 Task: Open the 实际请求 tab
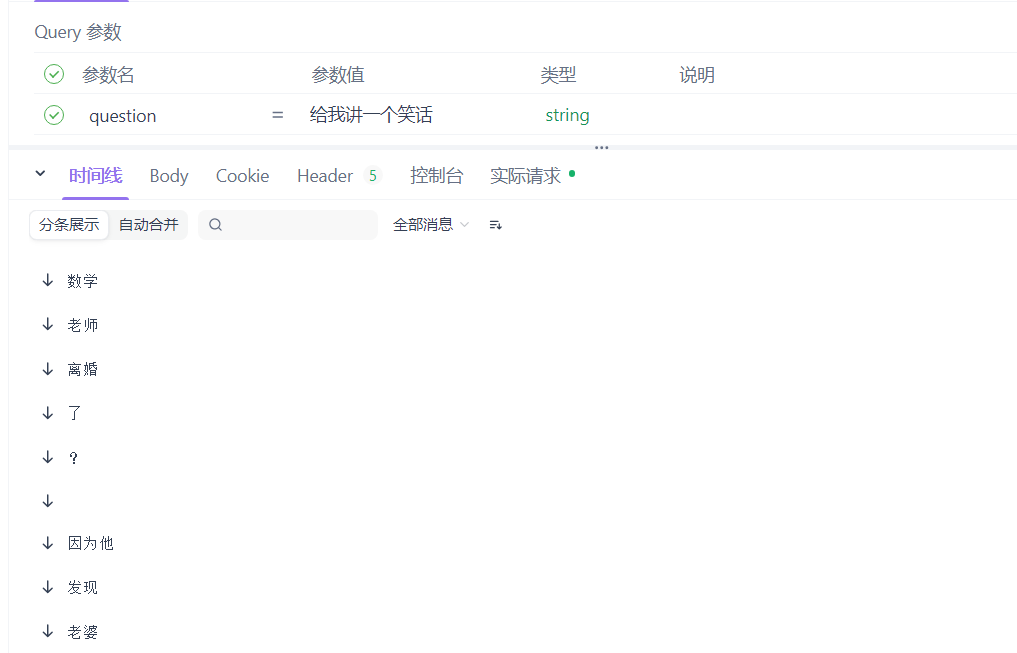(x=525, y=176)
